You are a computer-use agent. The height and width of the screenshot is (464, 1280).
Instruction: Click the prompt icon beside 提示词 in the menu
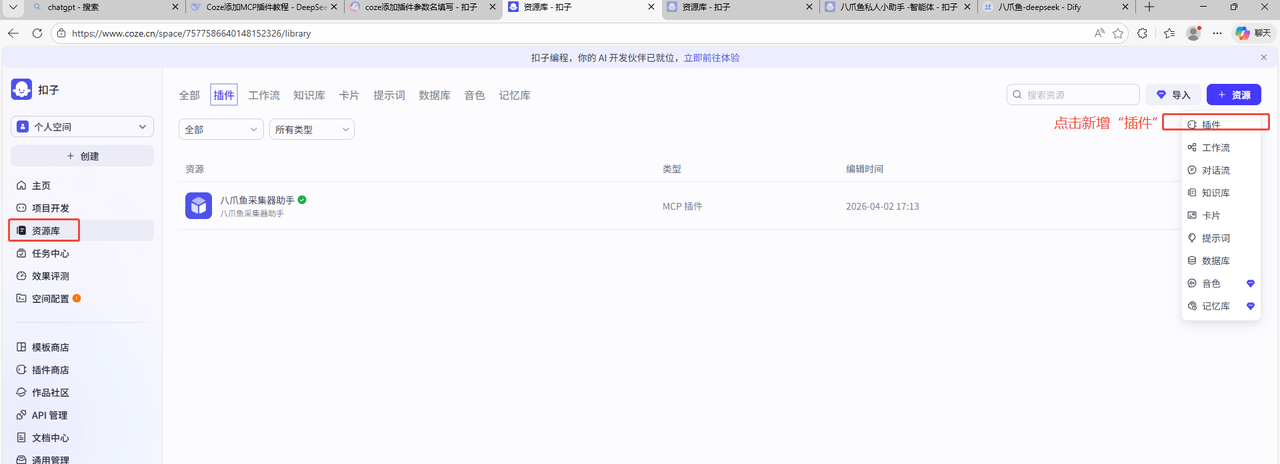1192,238
